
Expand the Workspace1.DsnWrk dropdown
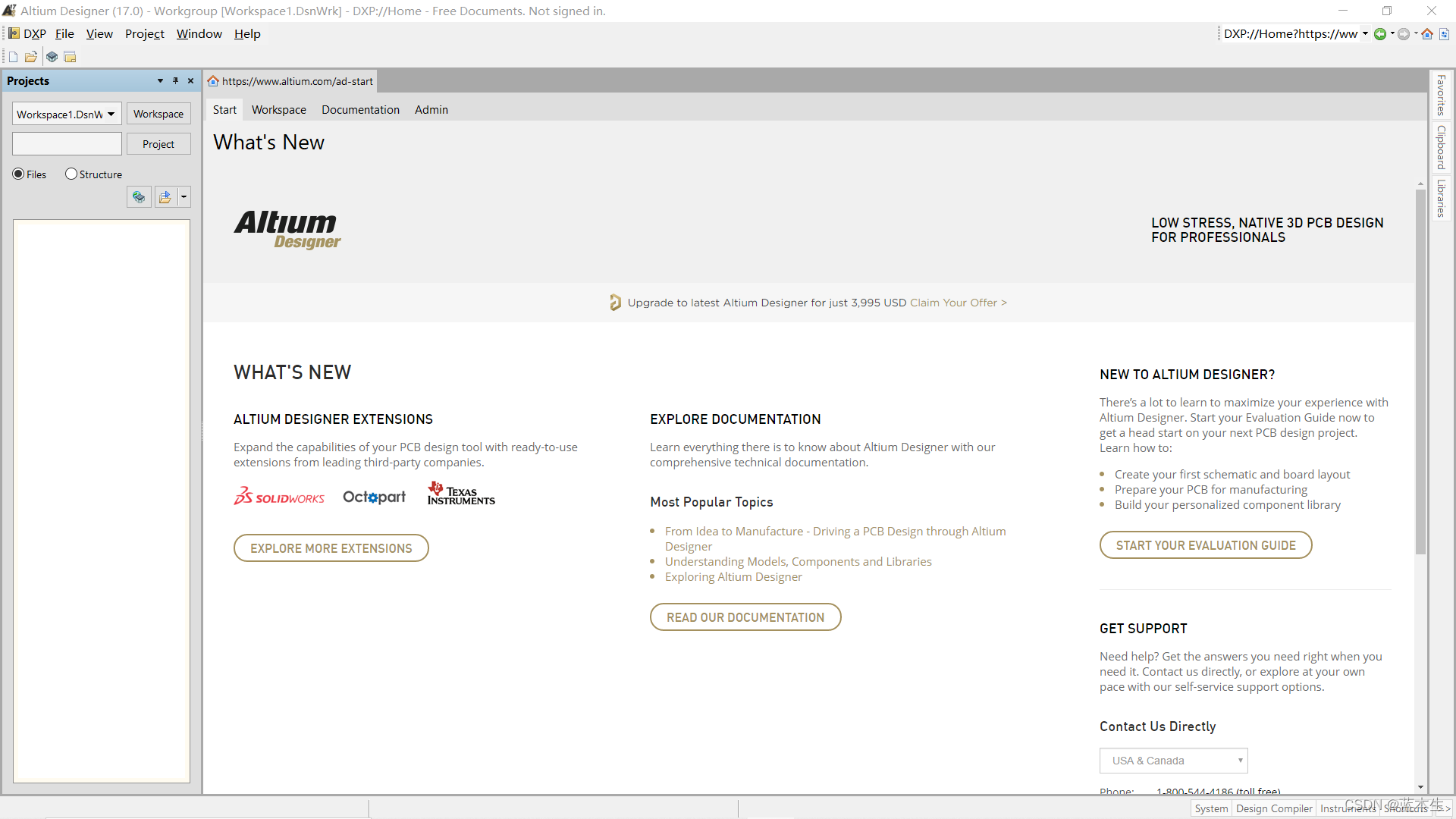point(111,114)
